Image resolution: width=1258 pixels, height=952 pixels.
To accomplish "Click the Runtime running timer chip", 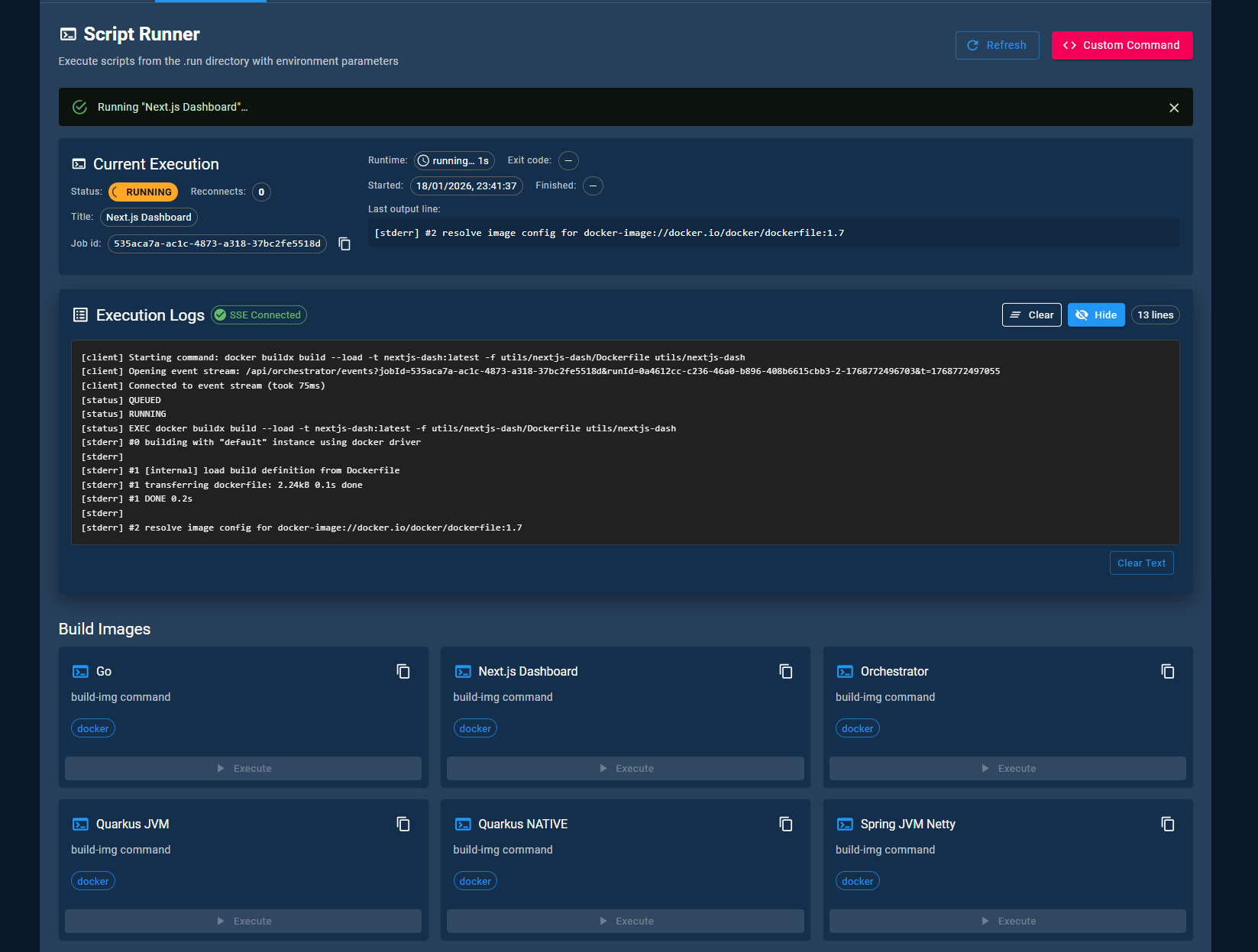I will click(x=454, y=160).
